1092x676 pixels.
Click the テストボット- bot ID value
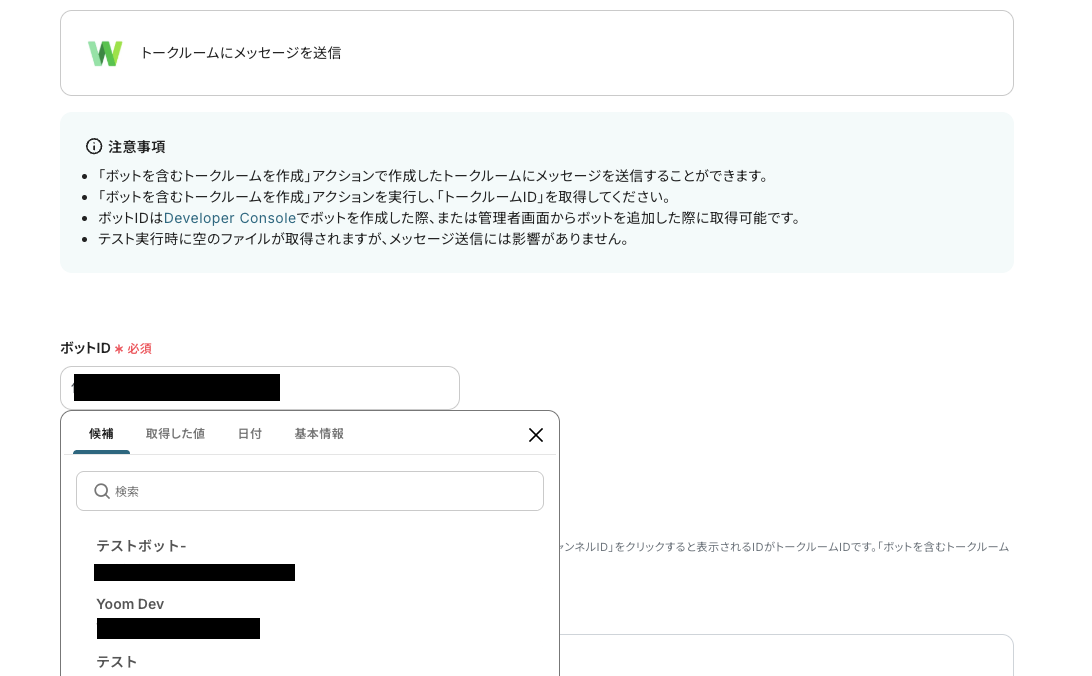click(x=195, y=572)
